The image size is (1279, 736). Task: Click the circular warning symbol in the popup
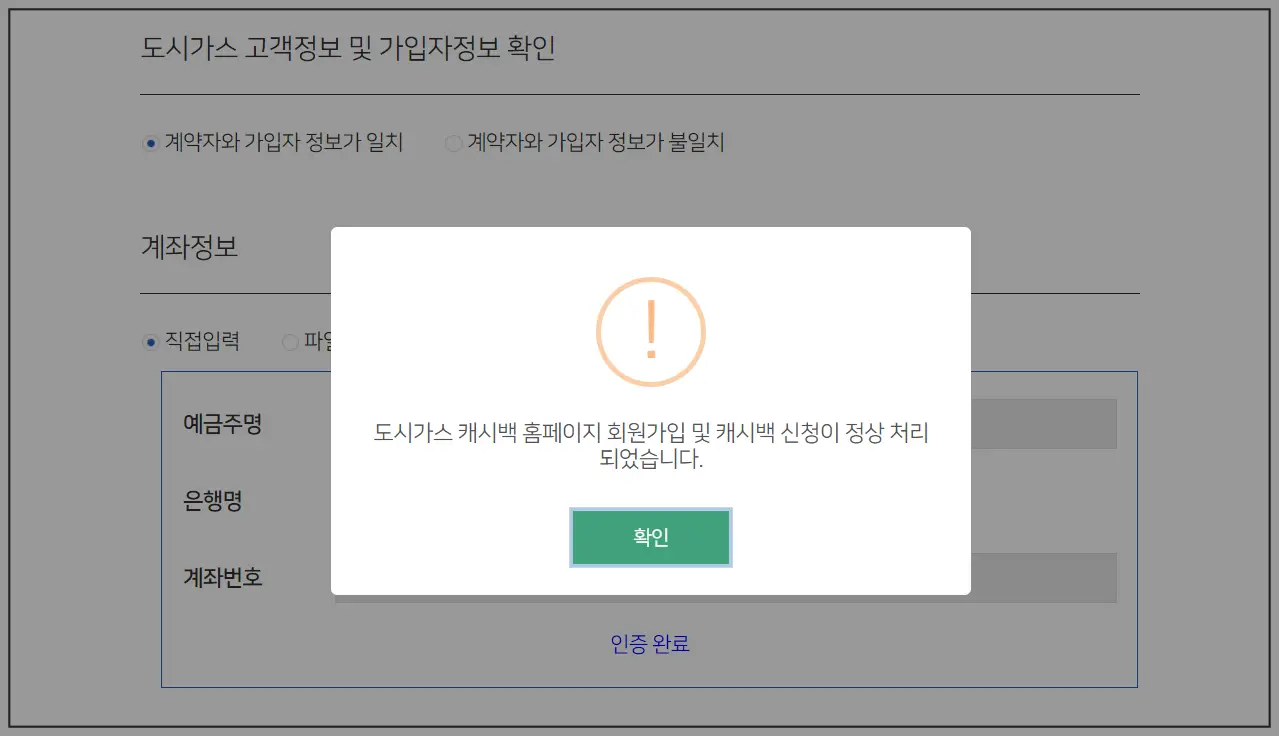click(650, 331)
